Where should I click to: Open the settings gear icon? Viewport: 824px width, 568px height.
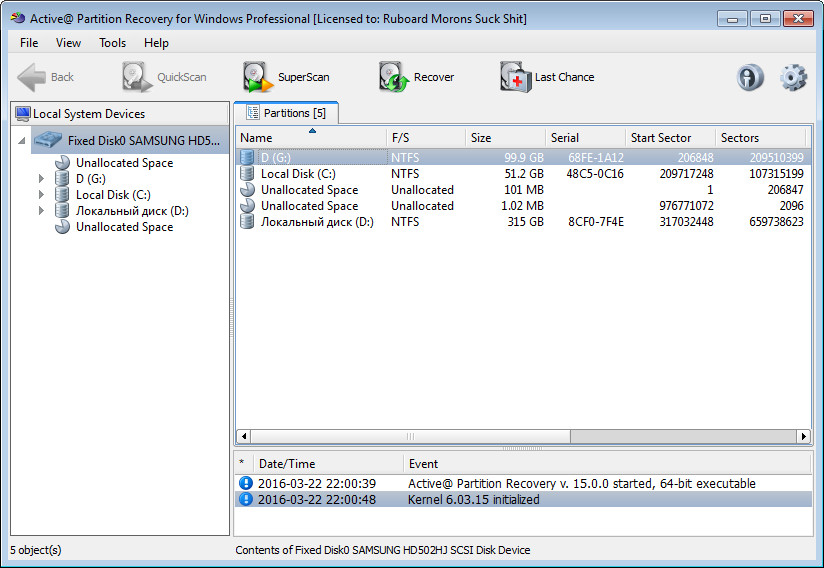coord(793,77)
